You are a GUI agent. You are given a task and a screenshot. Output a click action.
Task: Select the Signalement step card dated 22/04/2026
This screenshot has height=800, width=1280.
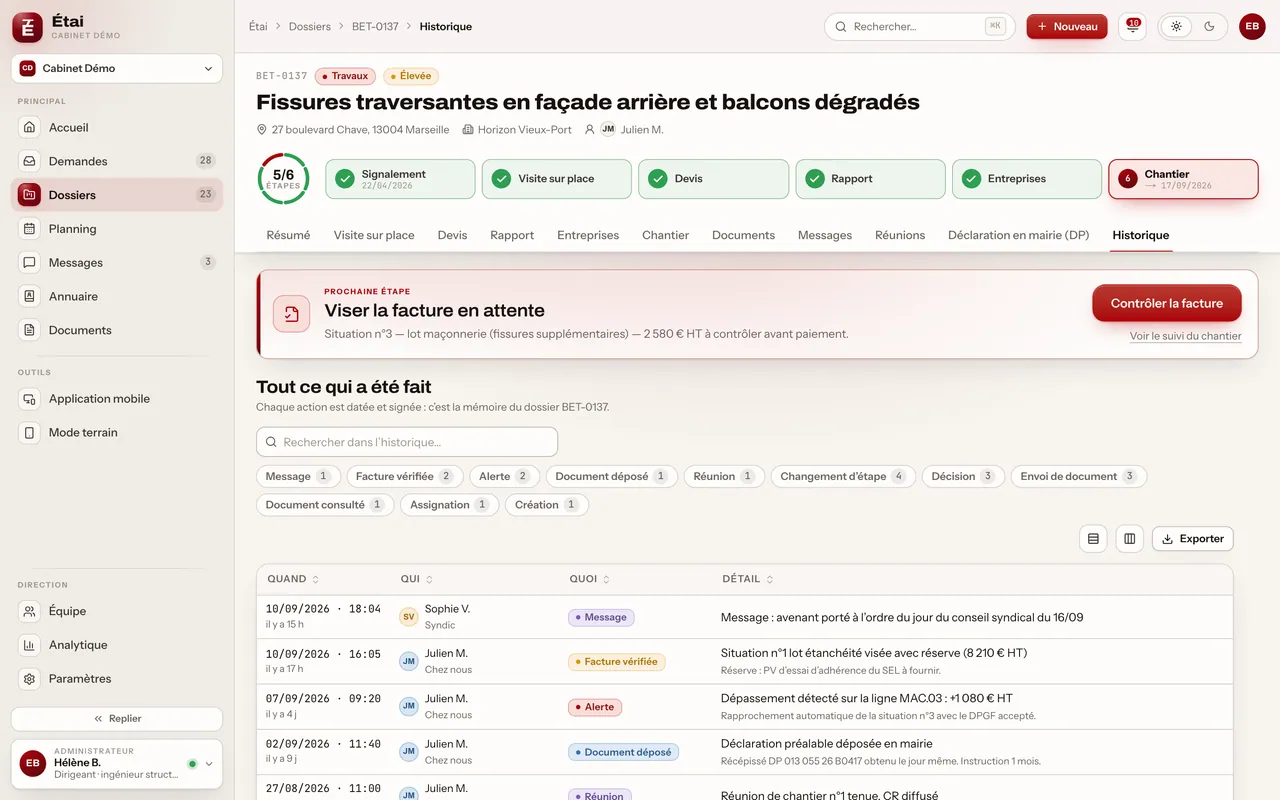[400, 179]
